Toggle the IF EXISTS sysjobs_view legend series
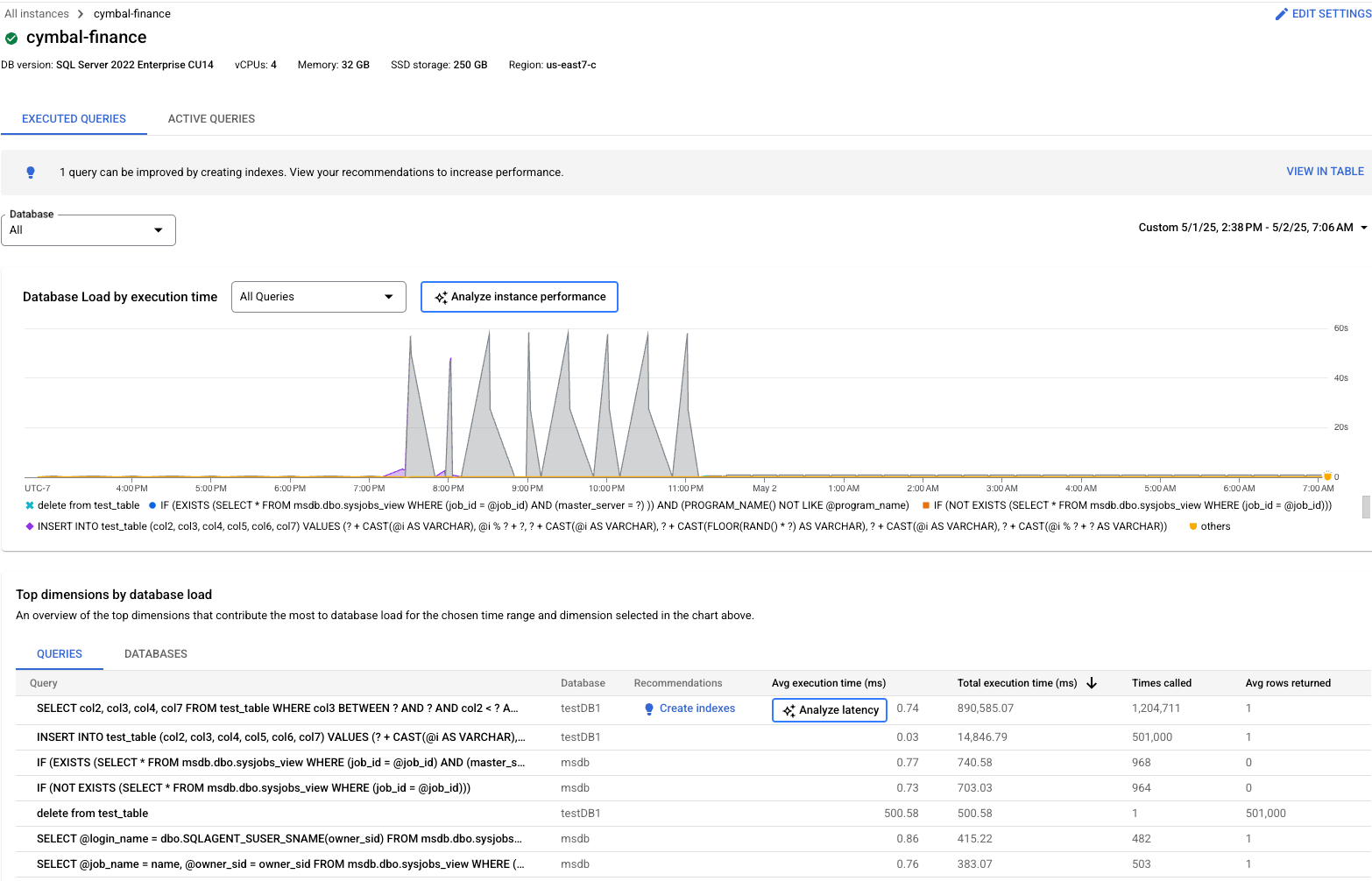 153,505
